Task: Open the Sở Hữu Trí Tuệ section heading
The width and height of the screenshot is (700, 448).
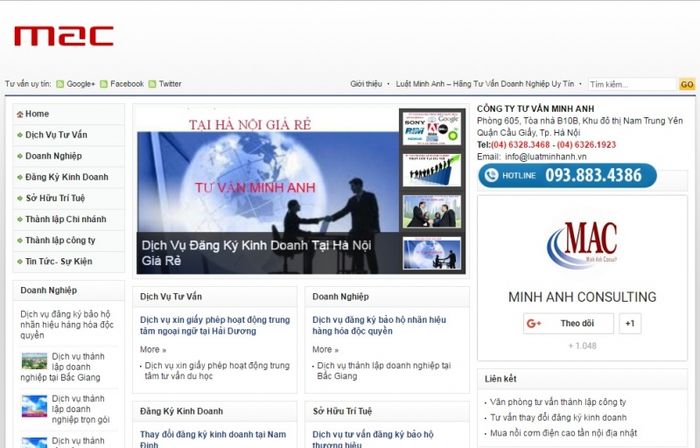Action: (x=342, y=411)
